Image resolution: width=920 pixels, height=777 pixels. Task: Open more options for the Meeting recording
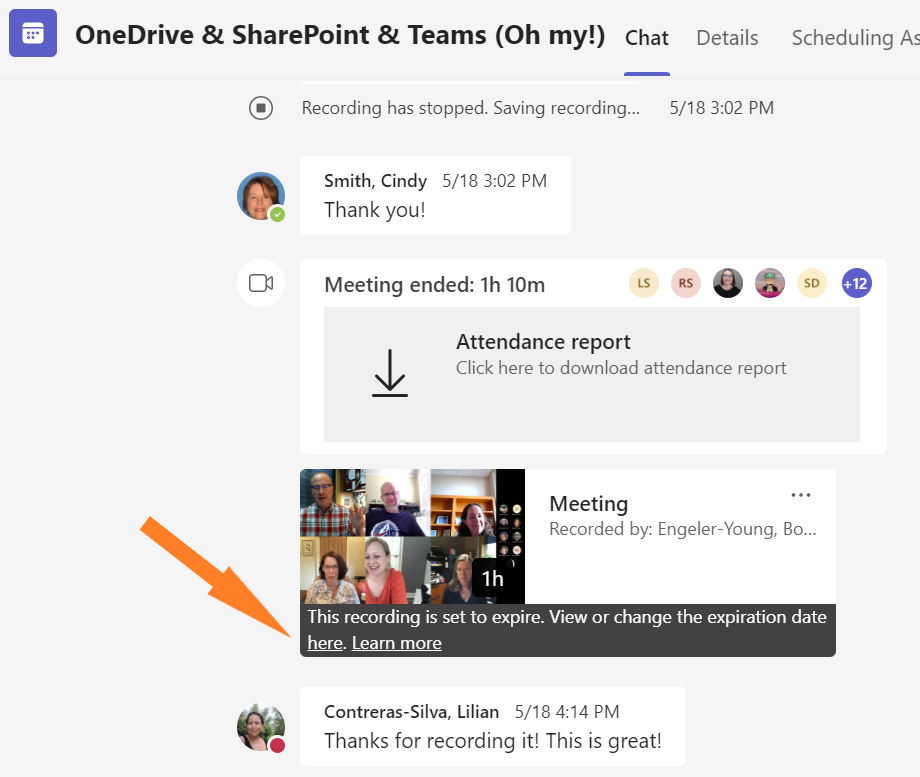coord(801,495)
